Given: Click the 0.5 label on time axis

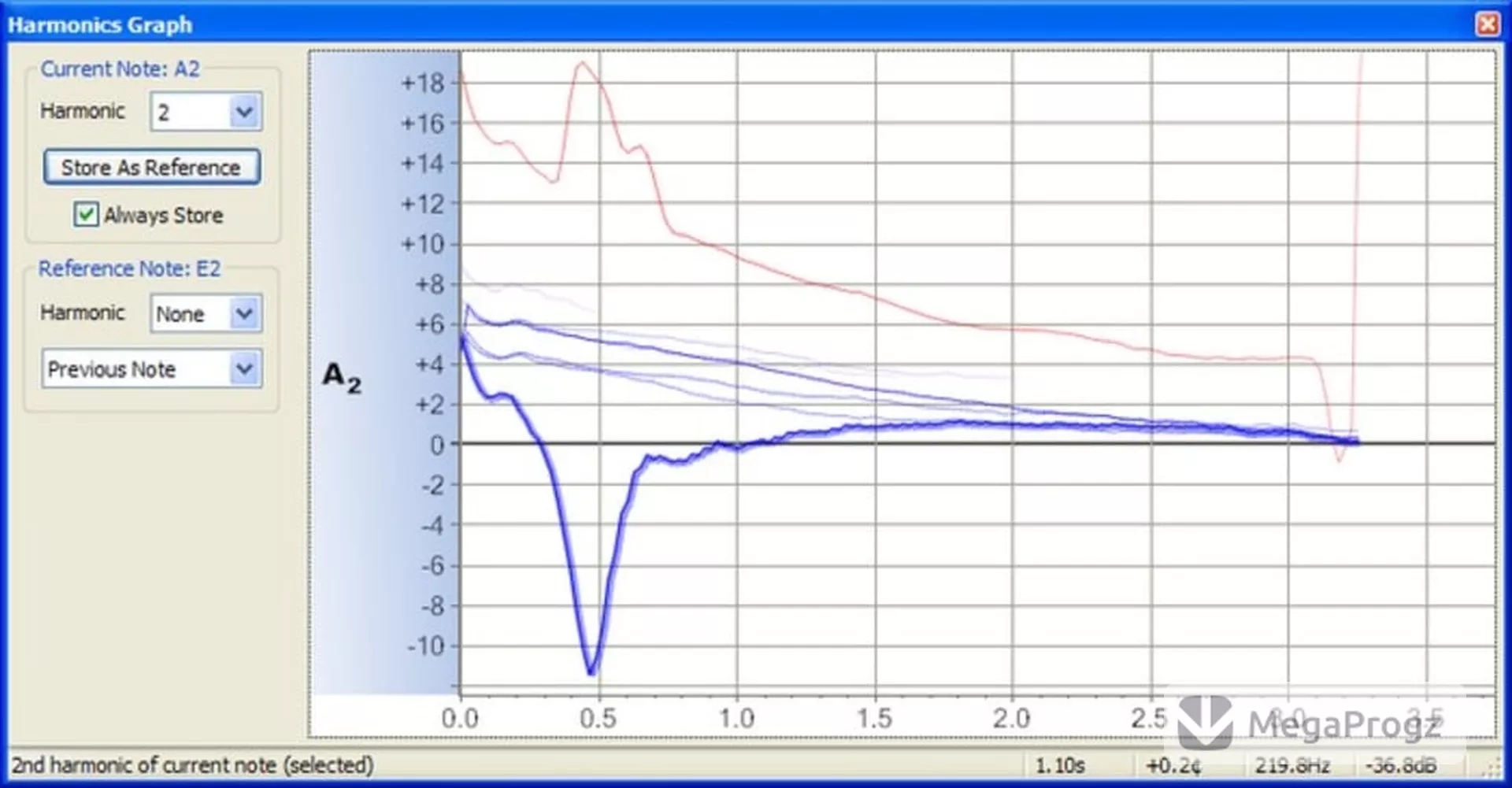Looking at the screenshot, I should pos(598,718).
